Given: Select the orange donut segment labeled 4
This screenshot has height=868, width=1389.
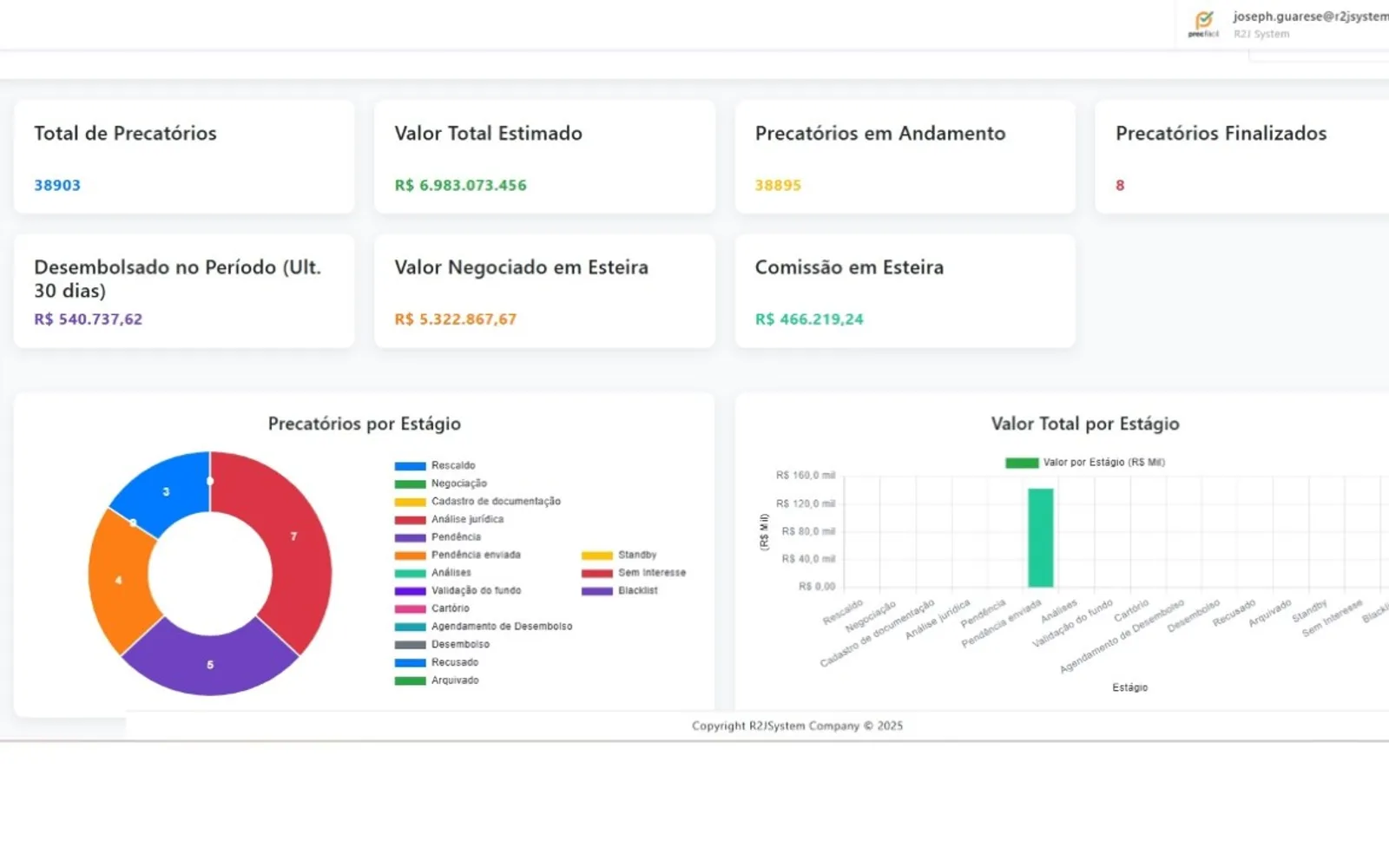Looking at the screenshot, I should point(119,580).
